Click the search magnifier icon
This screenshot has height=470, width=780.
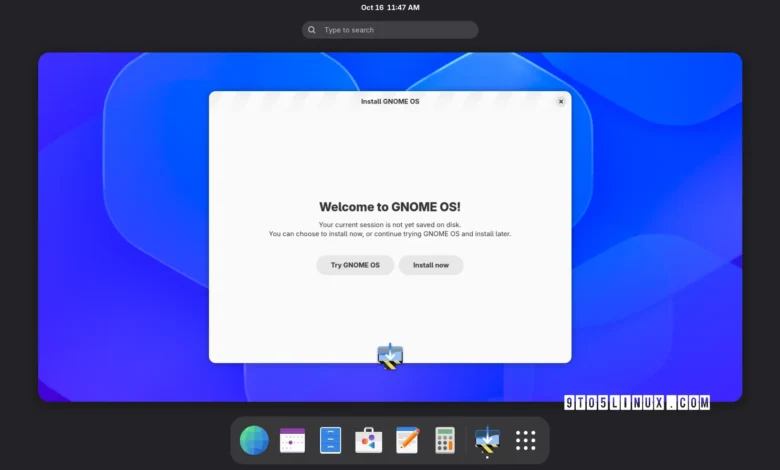coord(312,30)
